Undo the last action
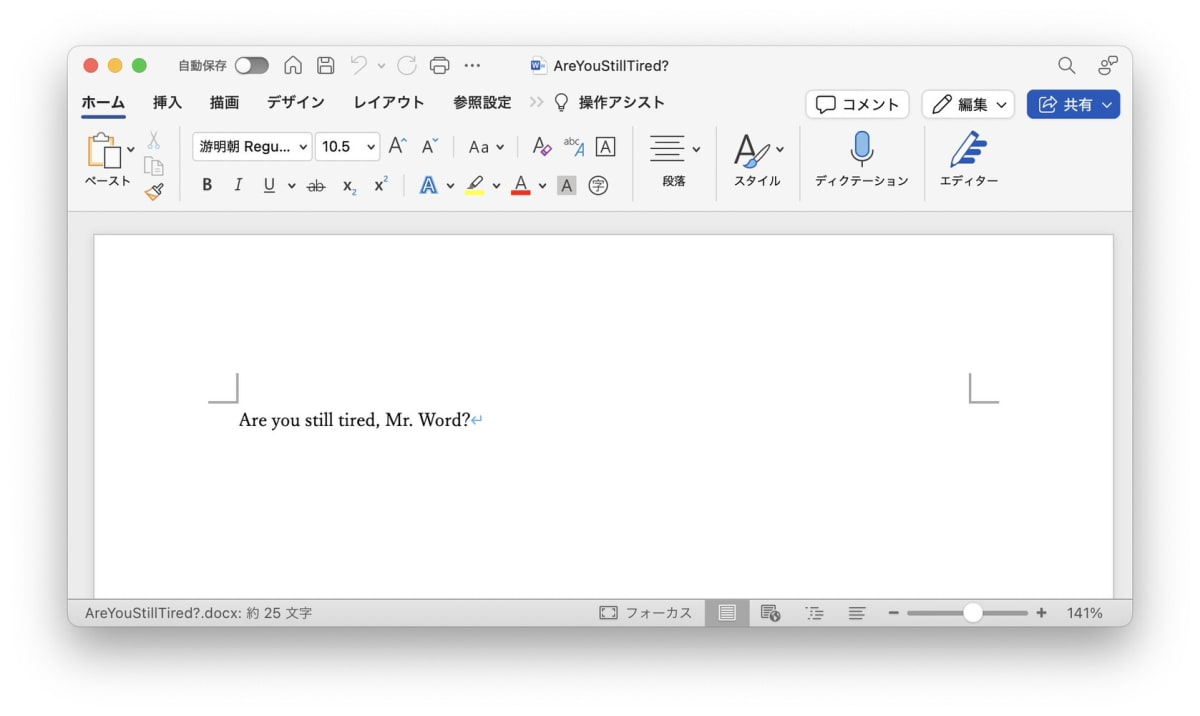1200x716 pixels. tap(358, 65)
